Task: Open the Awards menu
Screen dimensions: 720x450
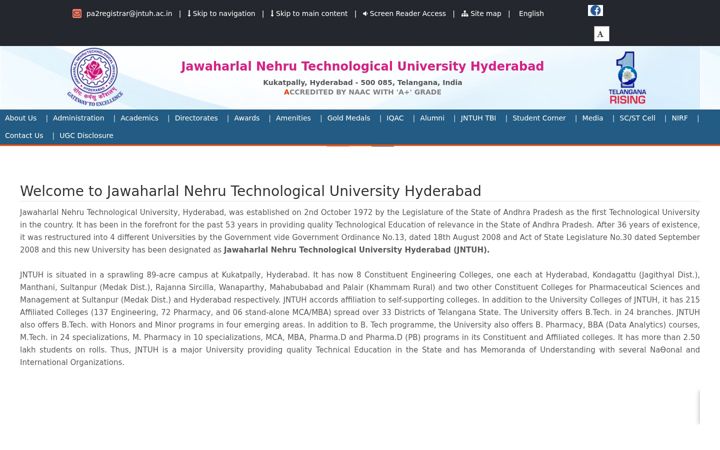Action: (247, 118)
